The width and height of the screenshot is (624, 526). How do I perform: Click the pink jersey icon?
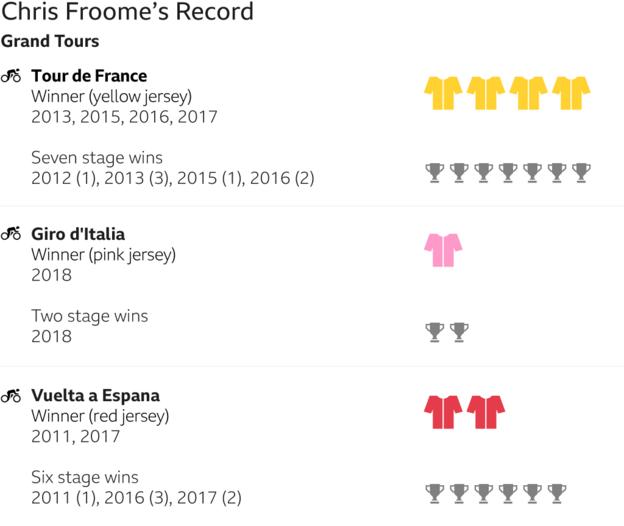443,250
